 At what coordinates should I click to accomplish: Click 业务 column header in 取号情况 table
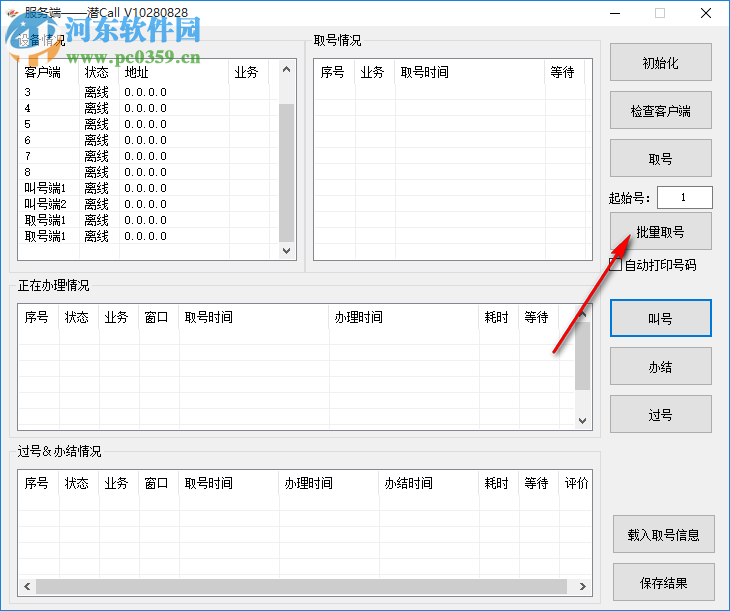pyautogui.click(x=374, y=72)
